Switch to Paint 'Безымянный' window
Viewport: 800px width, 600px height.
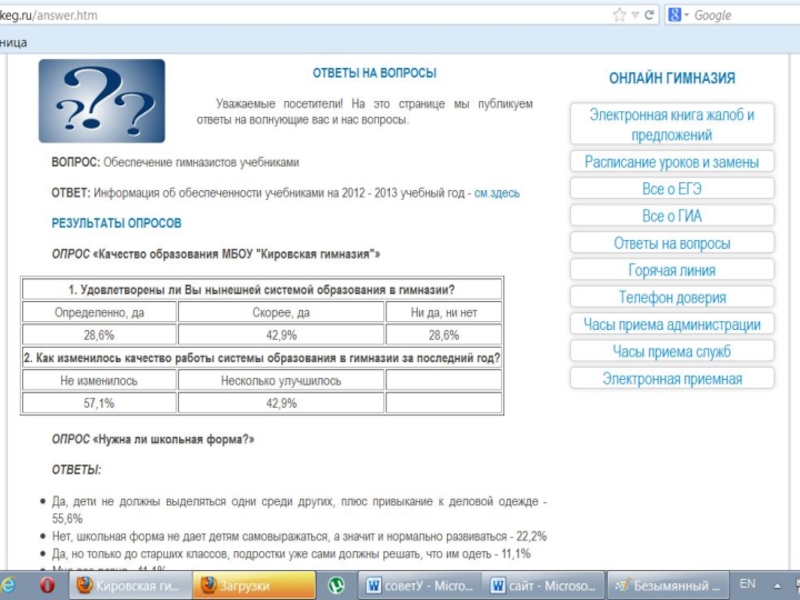(668, 585)
